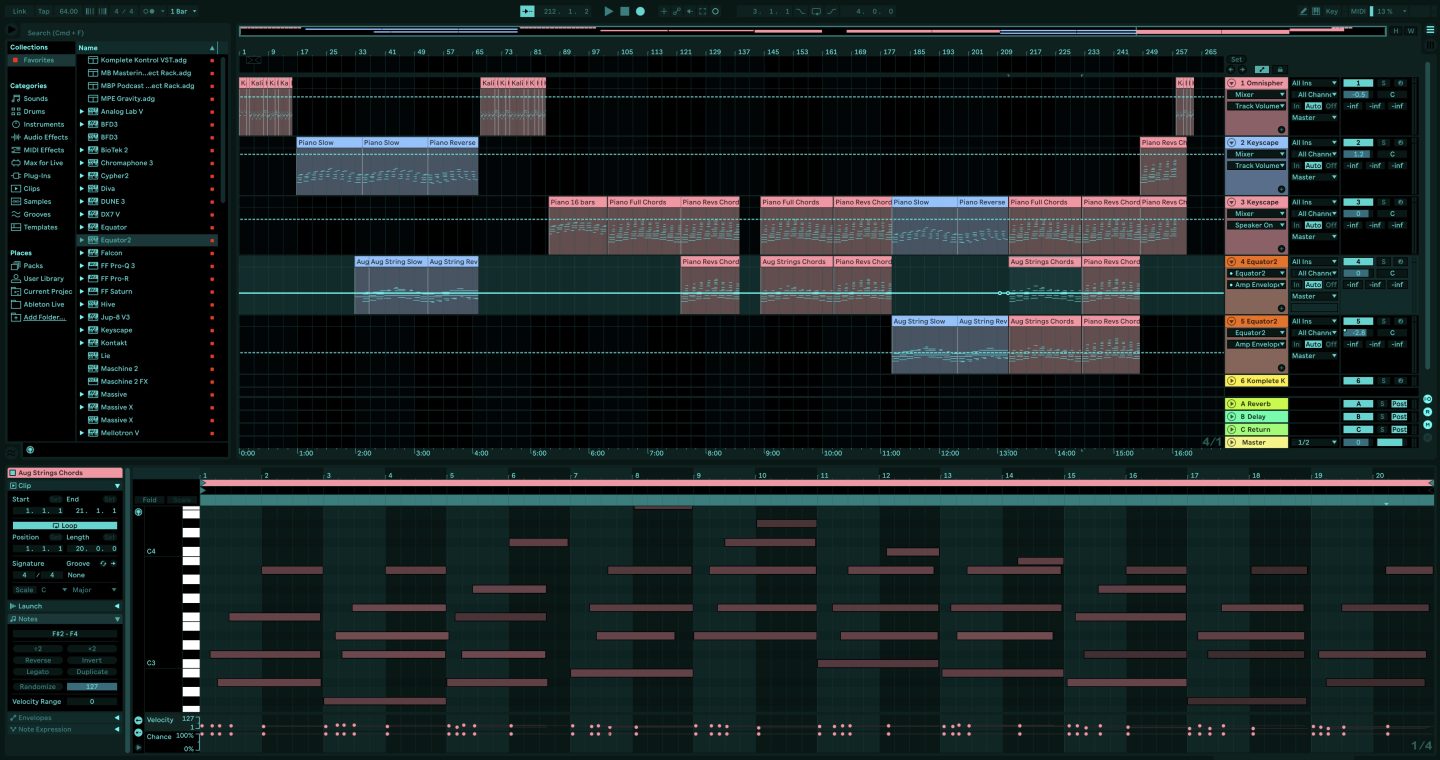This screenshot has height=760, width=1440.
Task: Toggle Follow playback button in transport bar
Action: [x=527, y=11]
